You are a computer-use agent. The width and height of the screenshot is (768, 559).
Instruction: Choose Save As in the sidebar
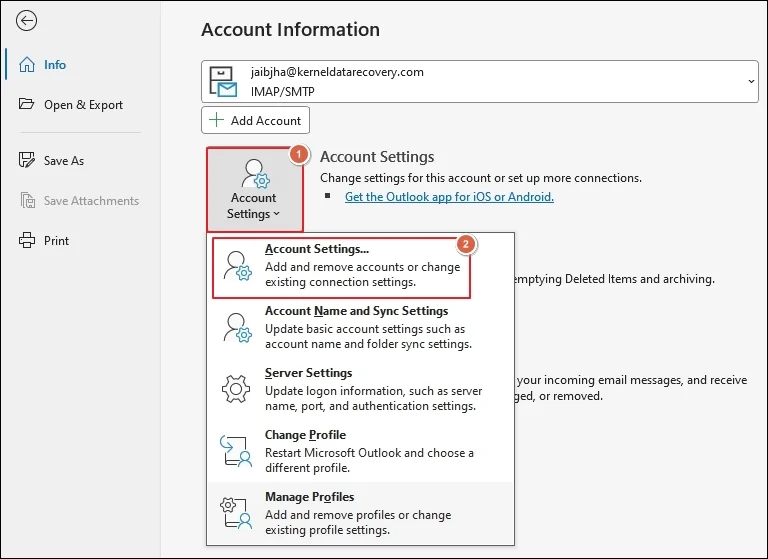(x=64, y=161)
